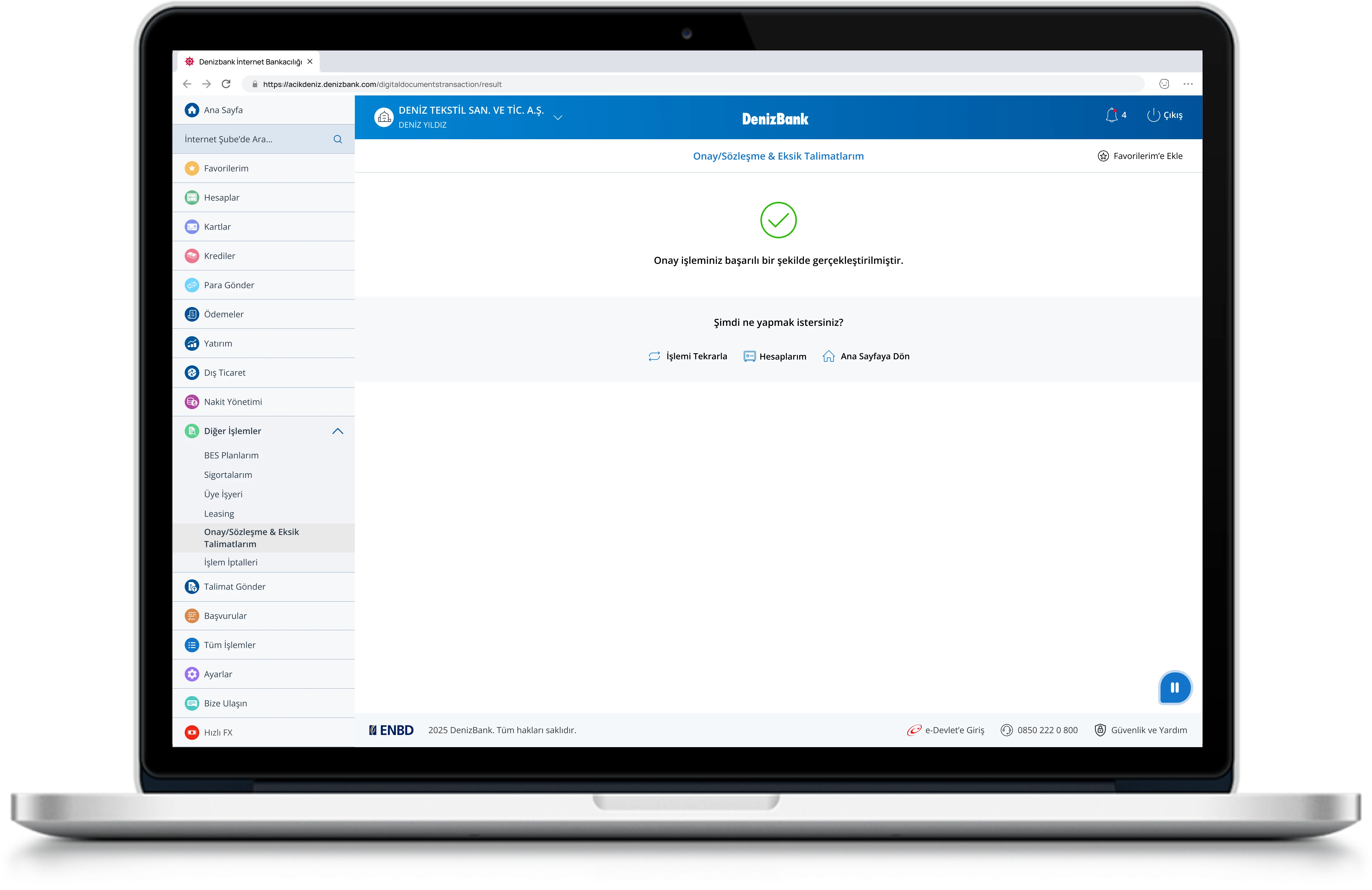1372x890 pixels.
Task: Open Sigortalarım submenu item
Action: [x=228, y=475]
